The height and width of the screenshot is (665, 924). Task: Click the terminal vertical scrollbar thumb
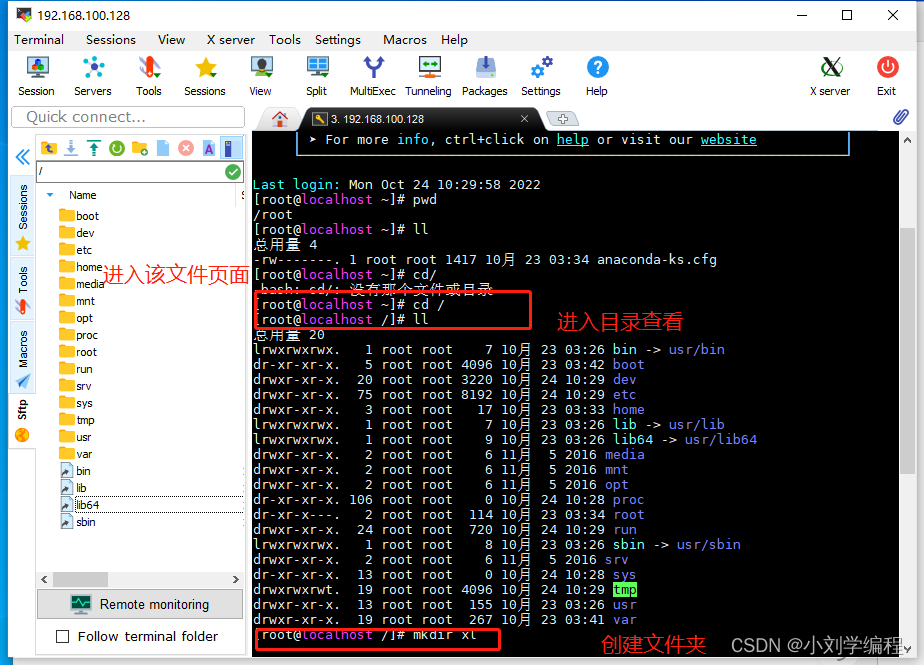(x=907, y=350)
